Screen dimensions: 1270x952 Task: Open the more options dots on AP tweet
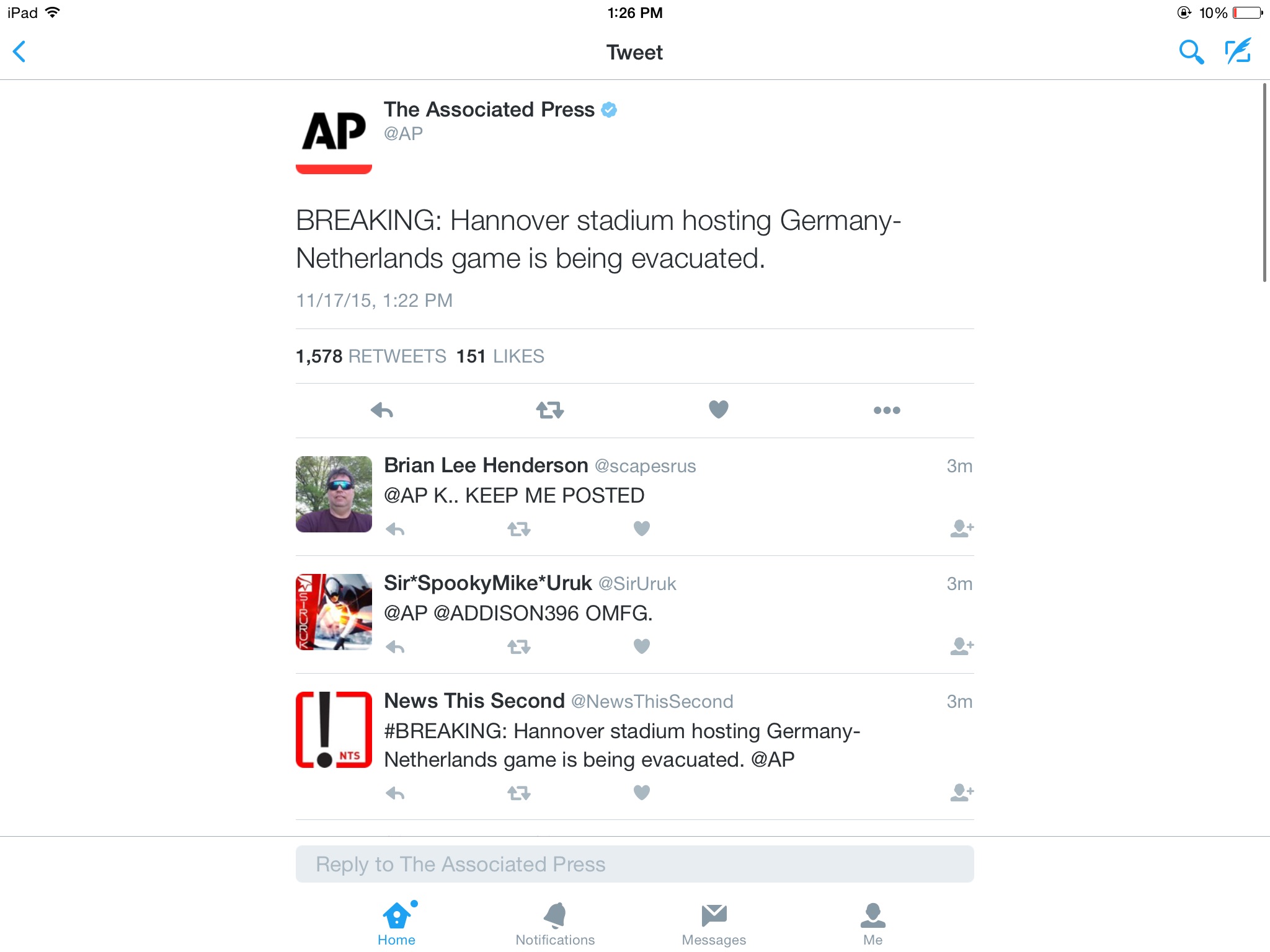(x=887, y=410)
